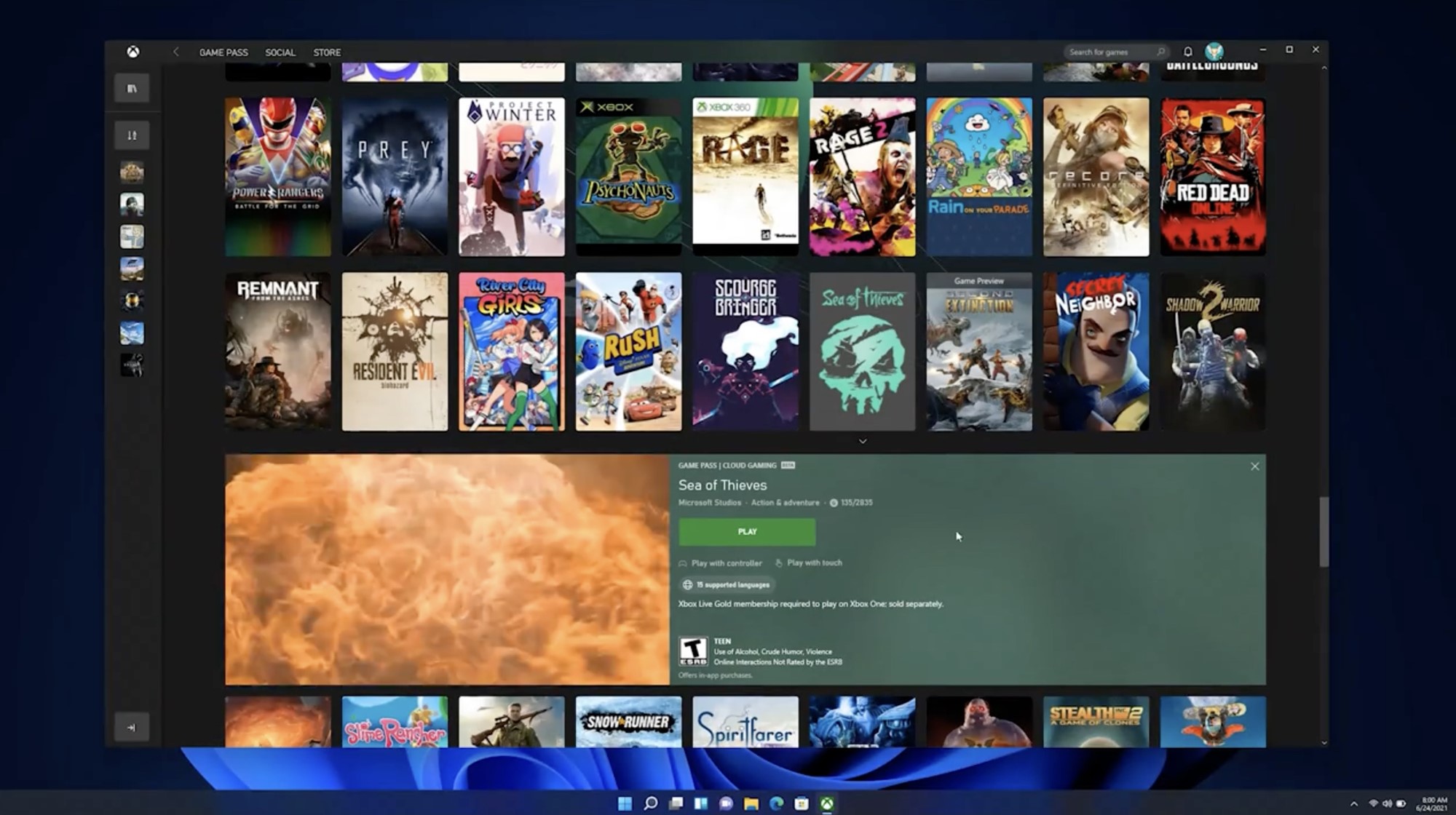Screen dimensions: 1456x815
Task: Click the green Play button
Action: [x=747, y=532]
